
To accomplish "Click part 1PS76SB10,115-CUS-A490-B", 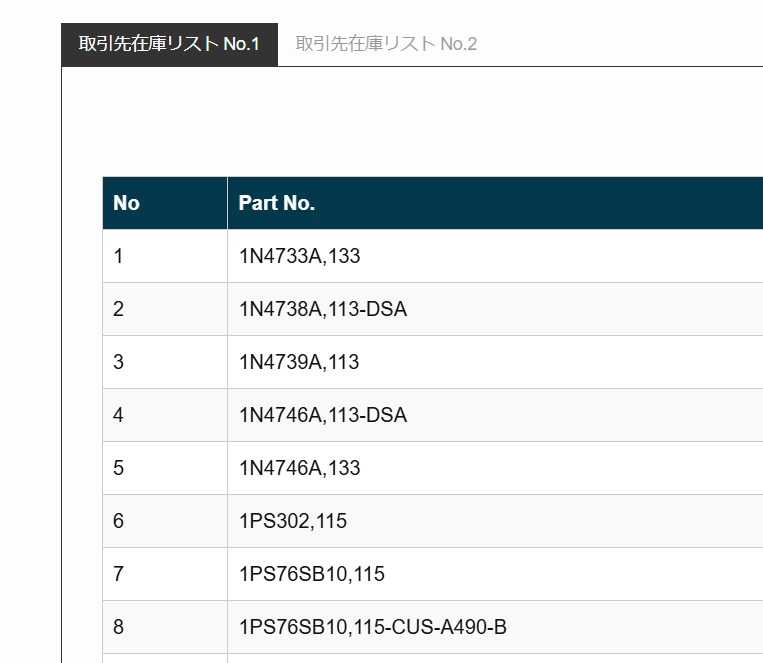I will 372,627.
